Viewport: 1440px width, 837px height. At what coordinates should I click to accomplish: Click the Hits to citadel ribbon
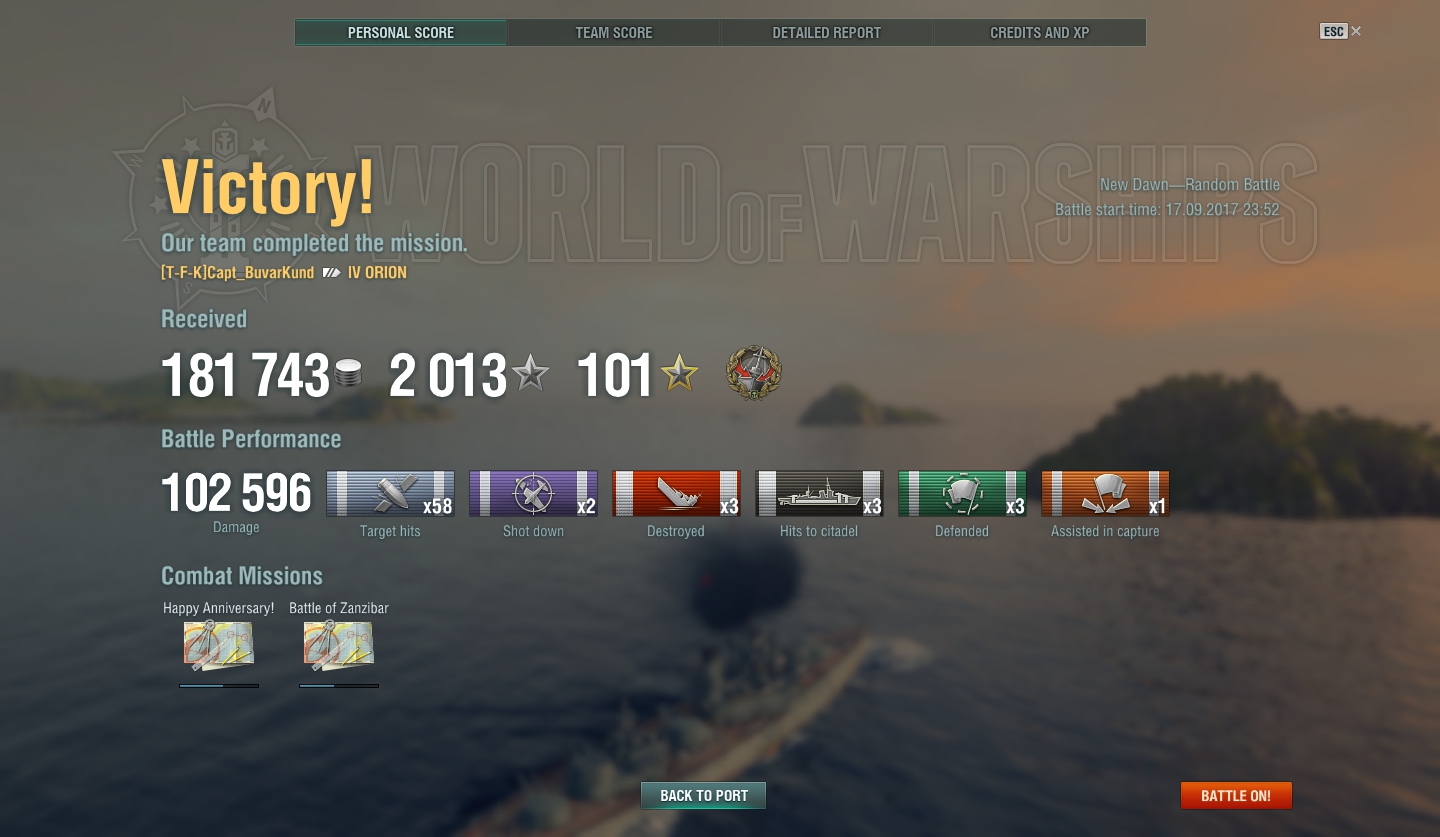click(x=819, y=494)
